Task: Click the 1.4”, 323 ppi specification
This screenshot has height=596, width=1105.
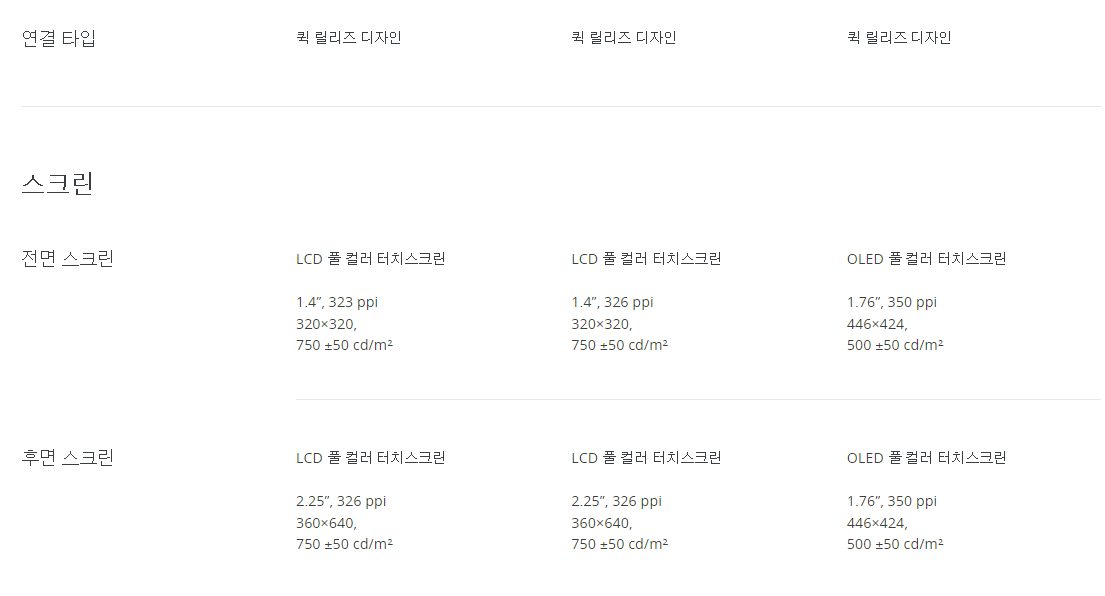Action: (337, 302)
